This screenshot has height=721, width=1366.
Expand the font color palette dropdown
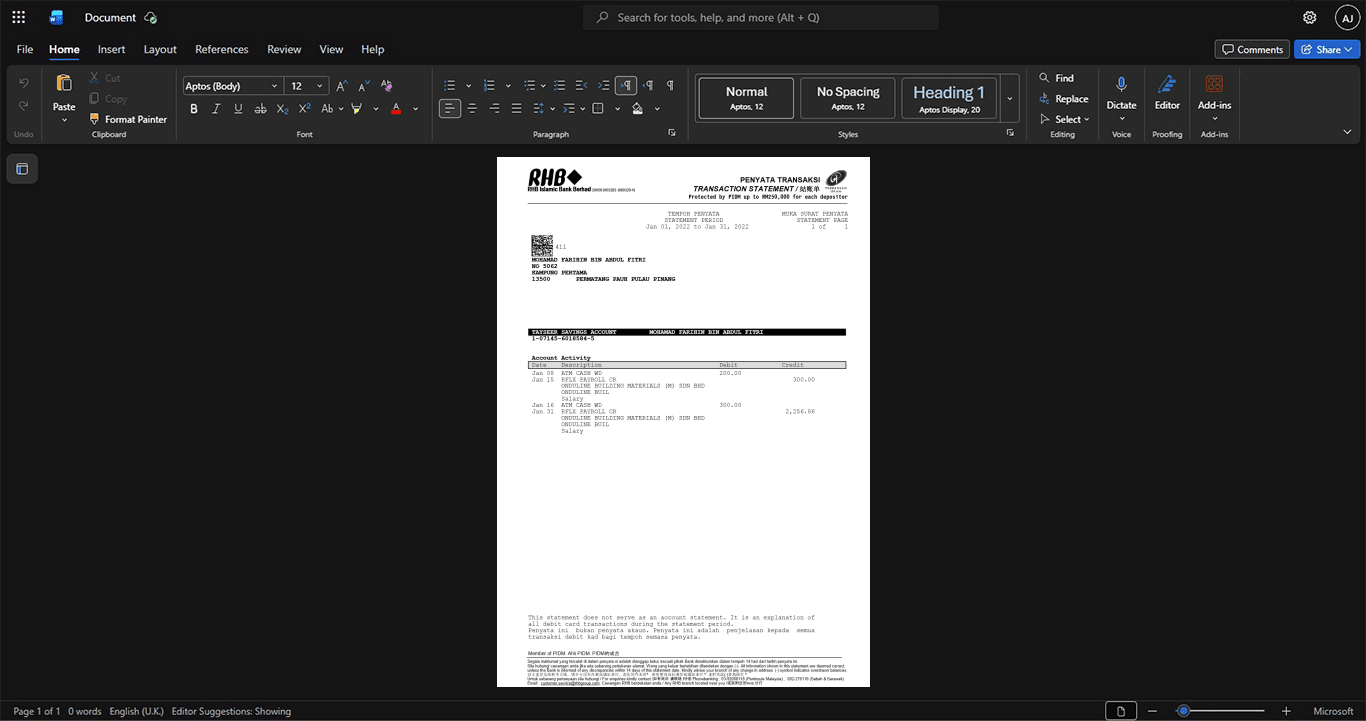[x=415, y=108]
